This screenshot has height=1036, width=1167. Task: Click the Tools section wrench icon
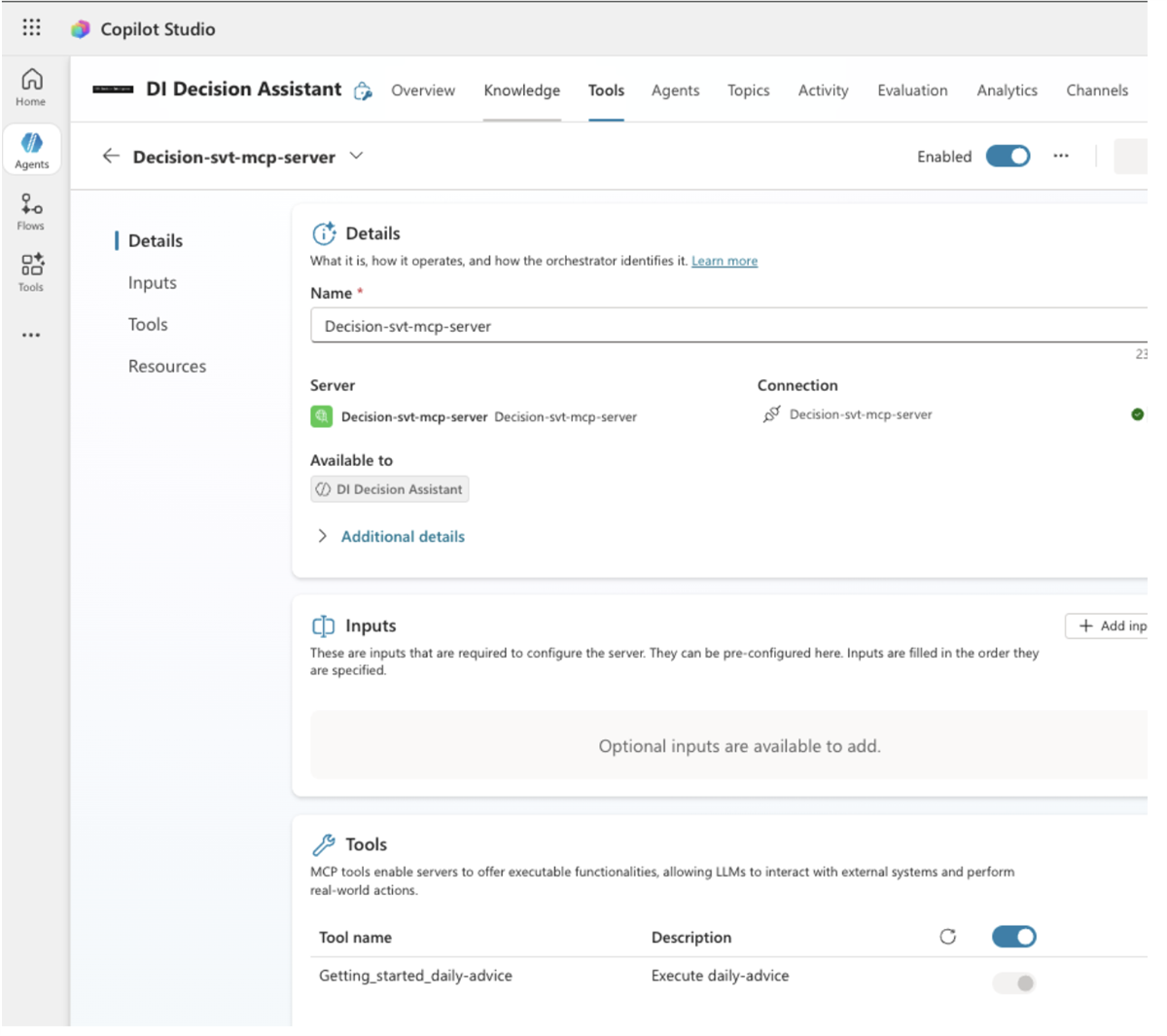pyautogui.click(x=323, y=844)
